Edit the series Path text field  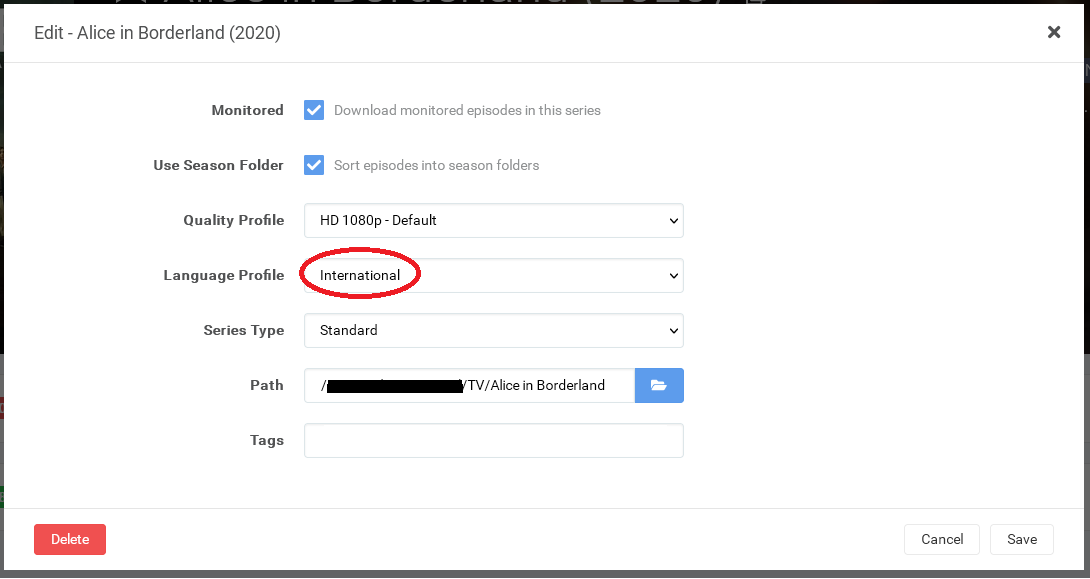tap(470, 385)
